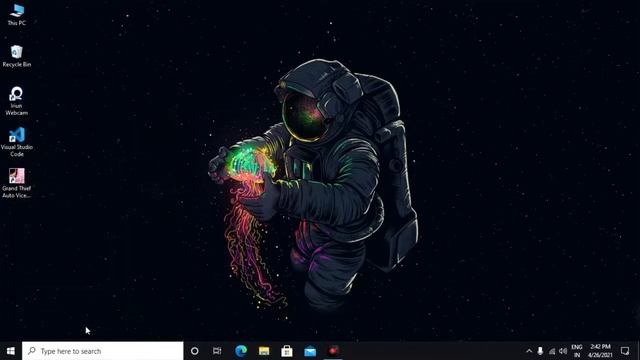
Task: Click the microphone tray icon
Action: pyautogui.click(x=540, y=351)
